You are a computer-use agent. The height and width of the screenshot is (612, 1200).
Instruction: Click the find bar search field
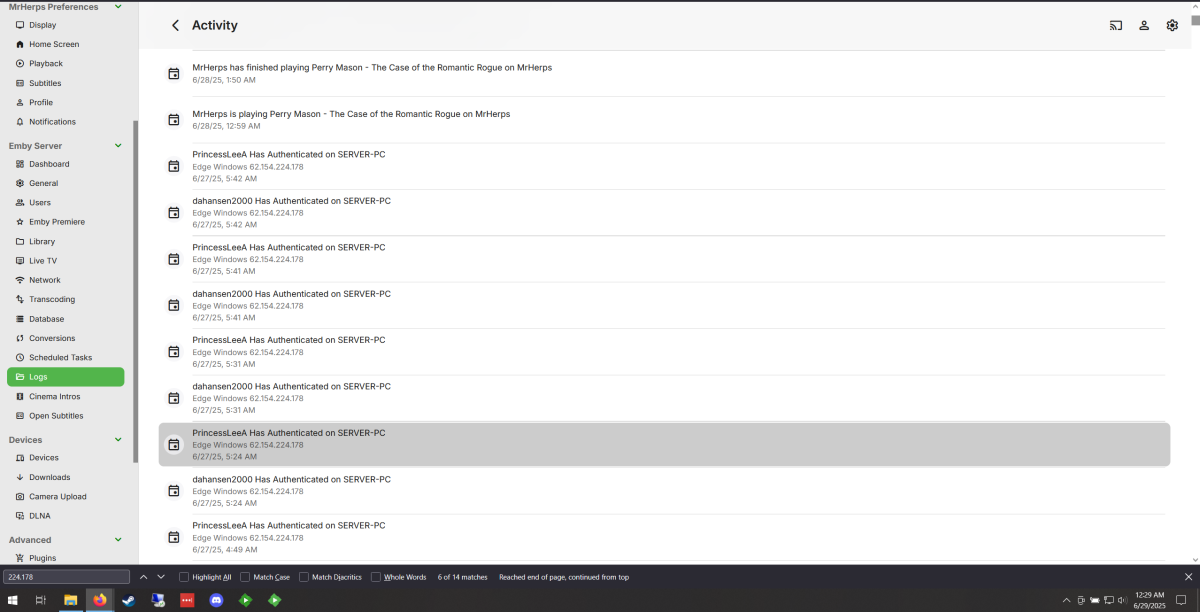[x=67, y=577]
